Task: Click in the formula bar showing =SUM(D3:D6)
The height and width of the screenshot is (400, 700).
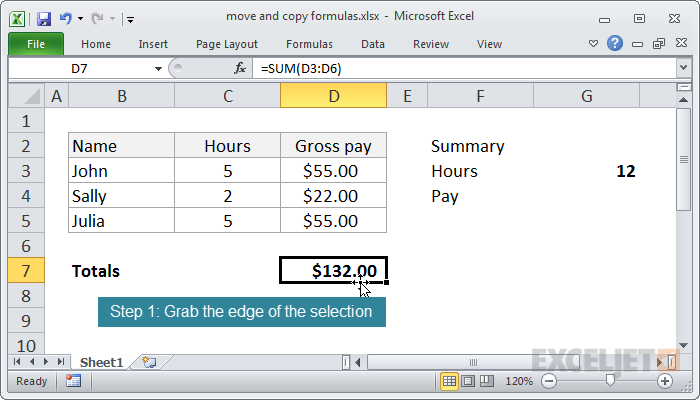Action: (x=464, y=69)
